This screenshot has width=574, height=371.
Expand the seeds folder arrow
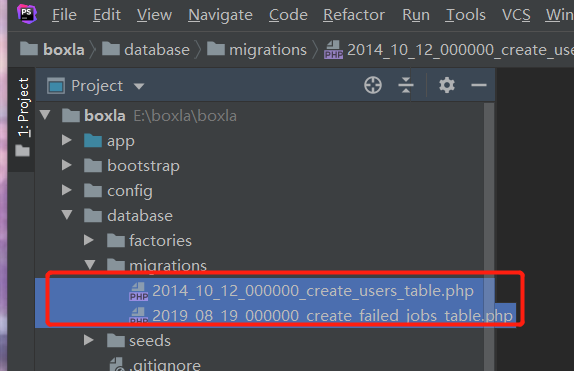tap(89, 340)
